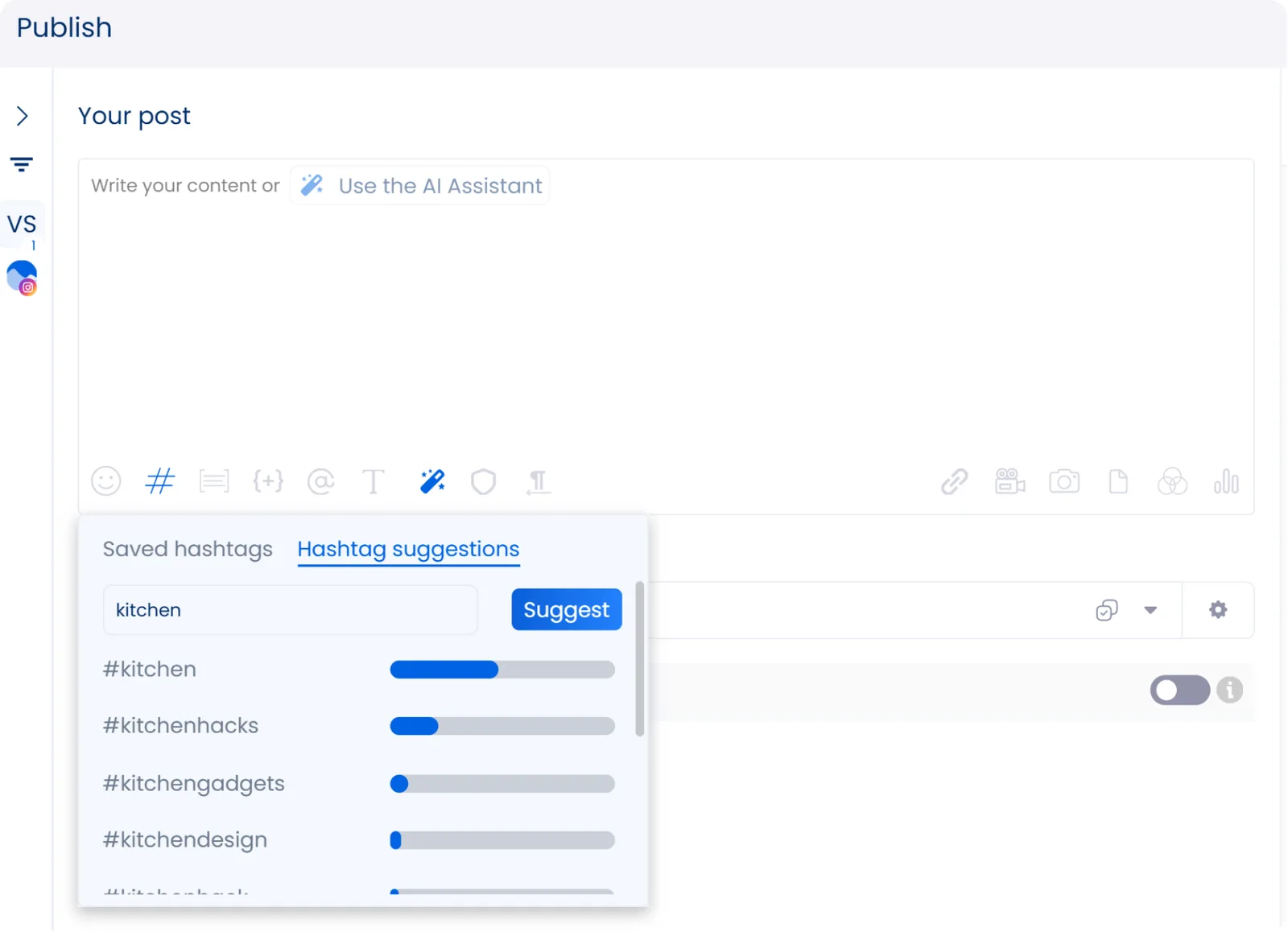Open the dropdown arrow beside gear
Image resolution: width=1288 pixels, height=932 pixels.
1150,610
